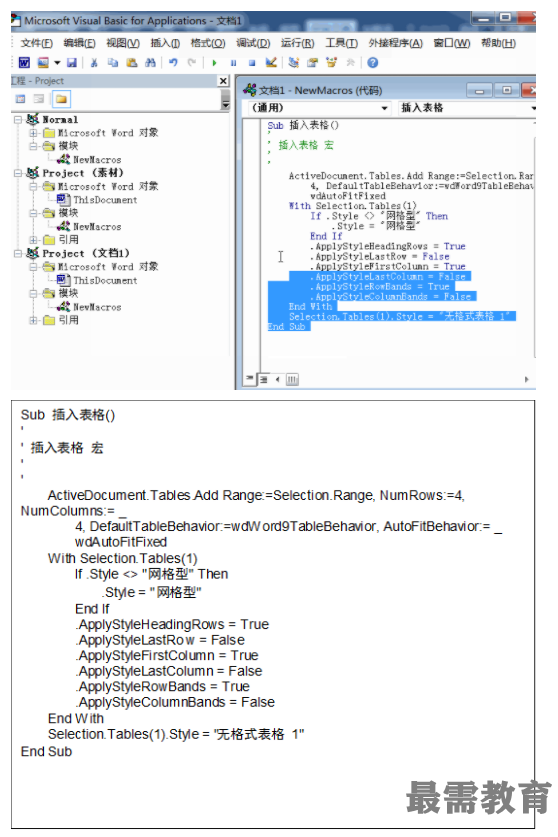The height and width of the screenshot is (837, 558).
Task: Close the 工程 - Project panel
Action: [x=223, y=81]
